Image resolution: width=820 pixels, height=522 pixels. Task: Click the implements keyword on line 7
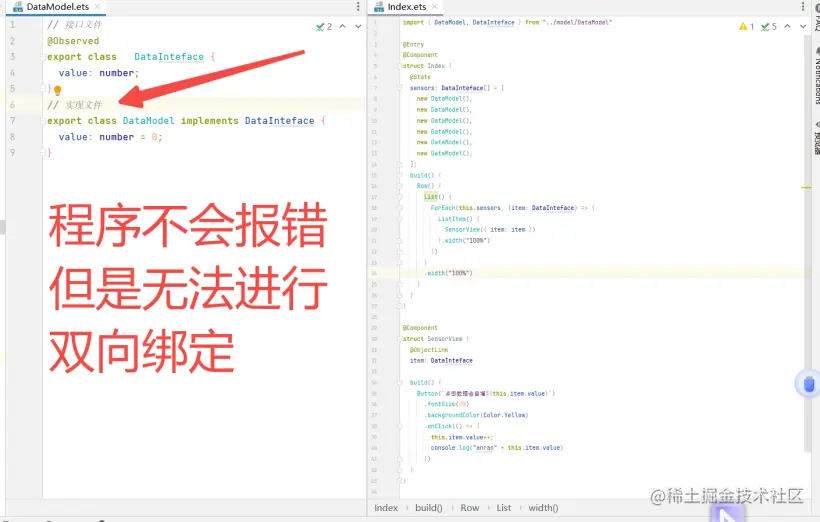(209, 121)
